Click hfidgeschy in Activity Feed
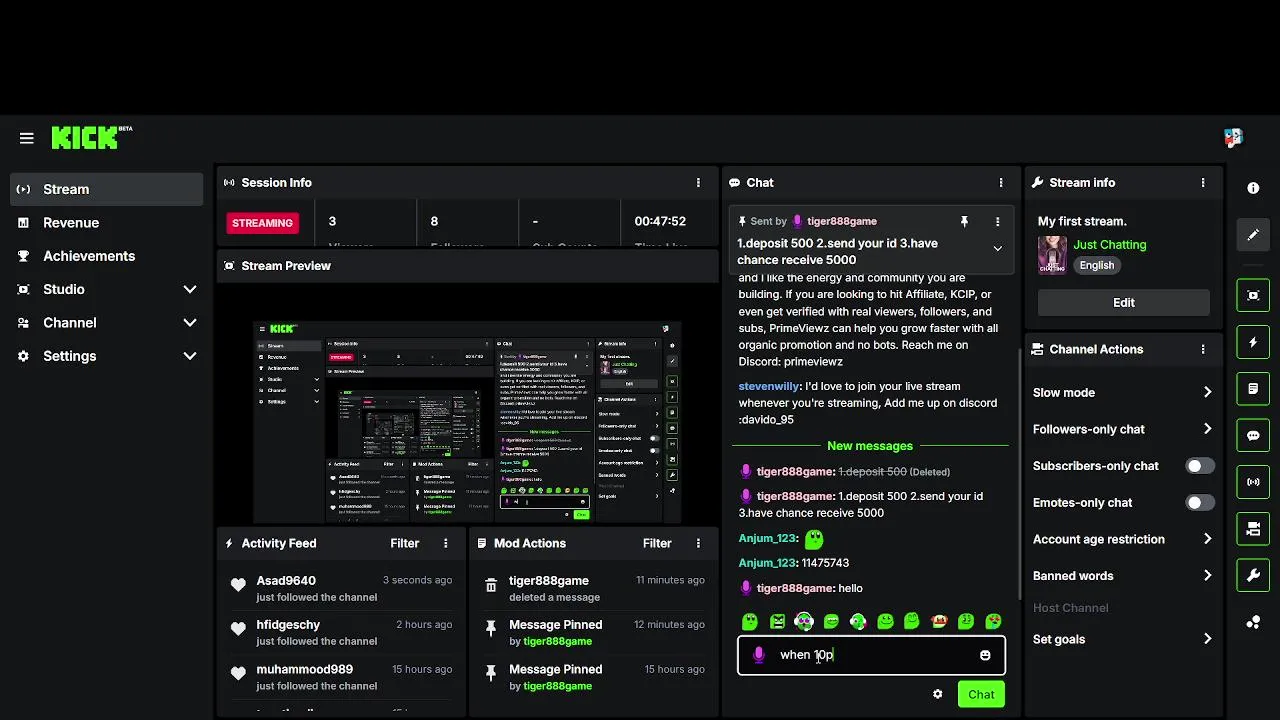Image resolution: width=1280 pixels, height=720 pixels. point(288,624)
